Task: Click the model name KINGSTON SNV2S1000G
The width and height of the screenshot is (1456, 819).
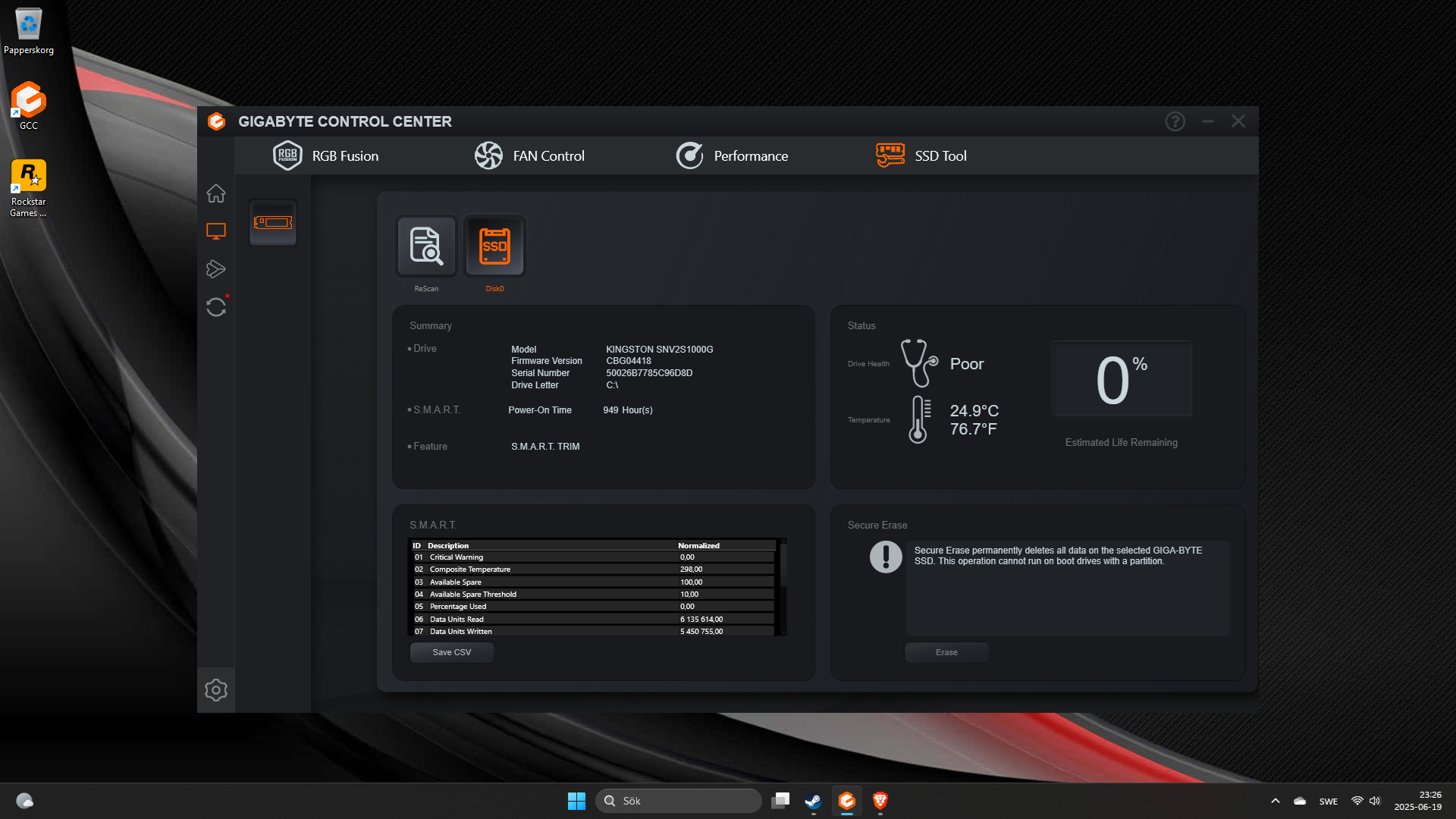Action: click(x=660, y=350)
